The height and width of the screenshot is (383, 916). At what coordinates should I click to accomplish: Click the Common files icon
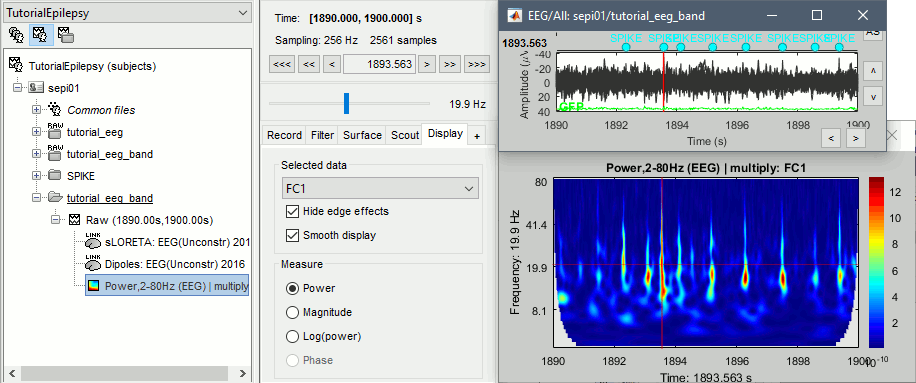tap(55, 109)
